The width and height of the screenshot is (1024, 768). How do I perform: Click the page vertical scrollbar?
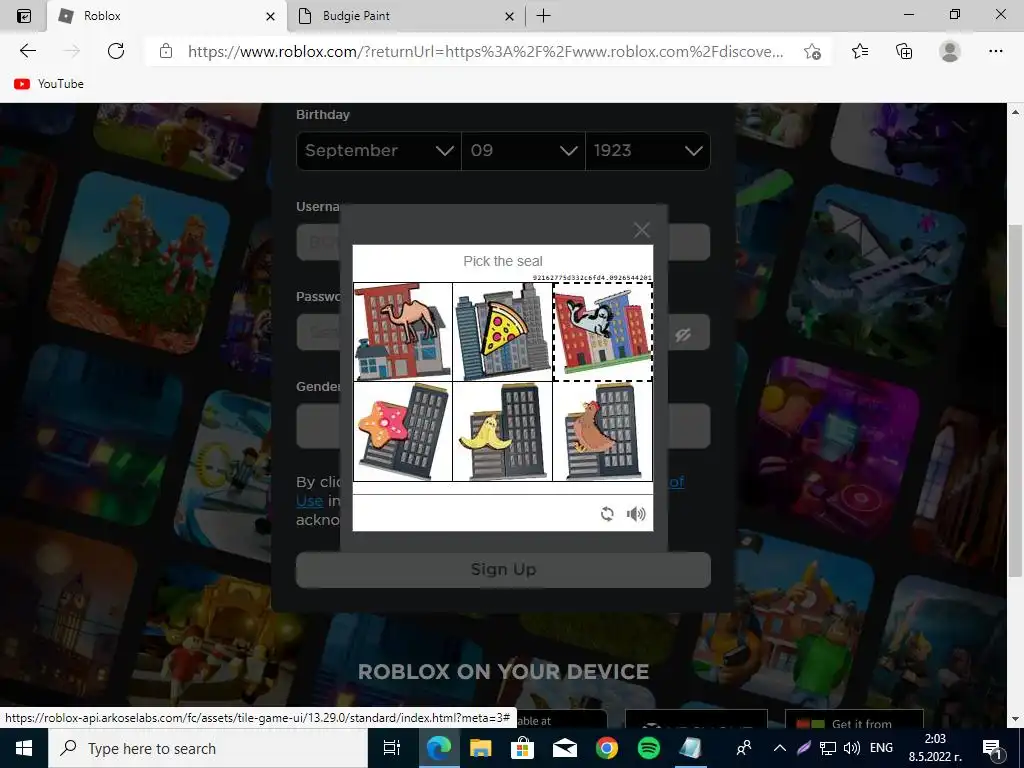(x=1014, y=401)
